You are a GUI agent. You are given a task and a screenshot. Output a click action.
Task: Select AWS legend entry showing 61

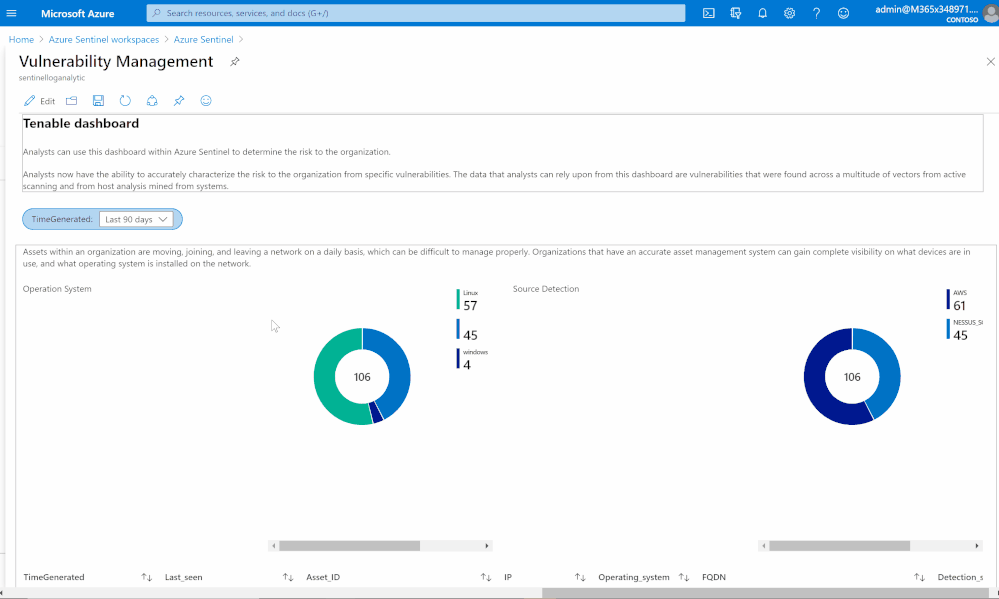coord(957,300)
